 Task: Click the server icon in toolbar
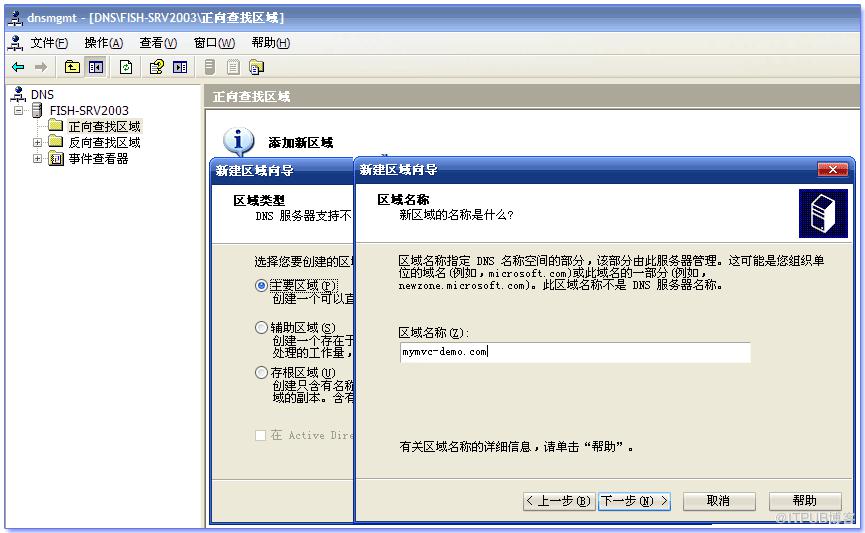(x=210, y=67)
